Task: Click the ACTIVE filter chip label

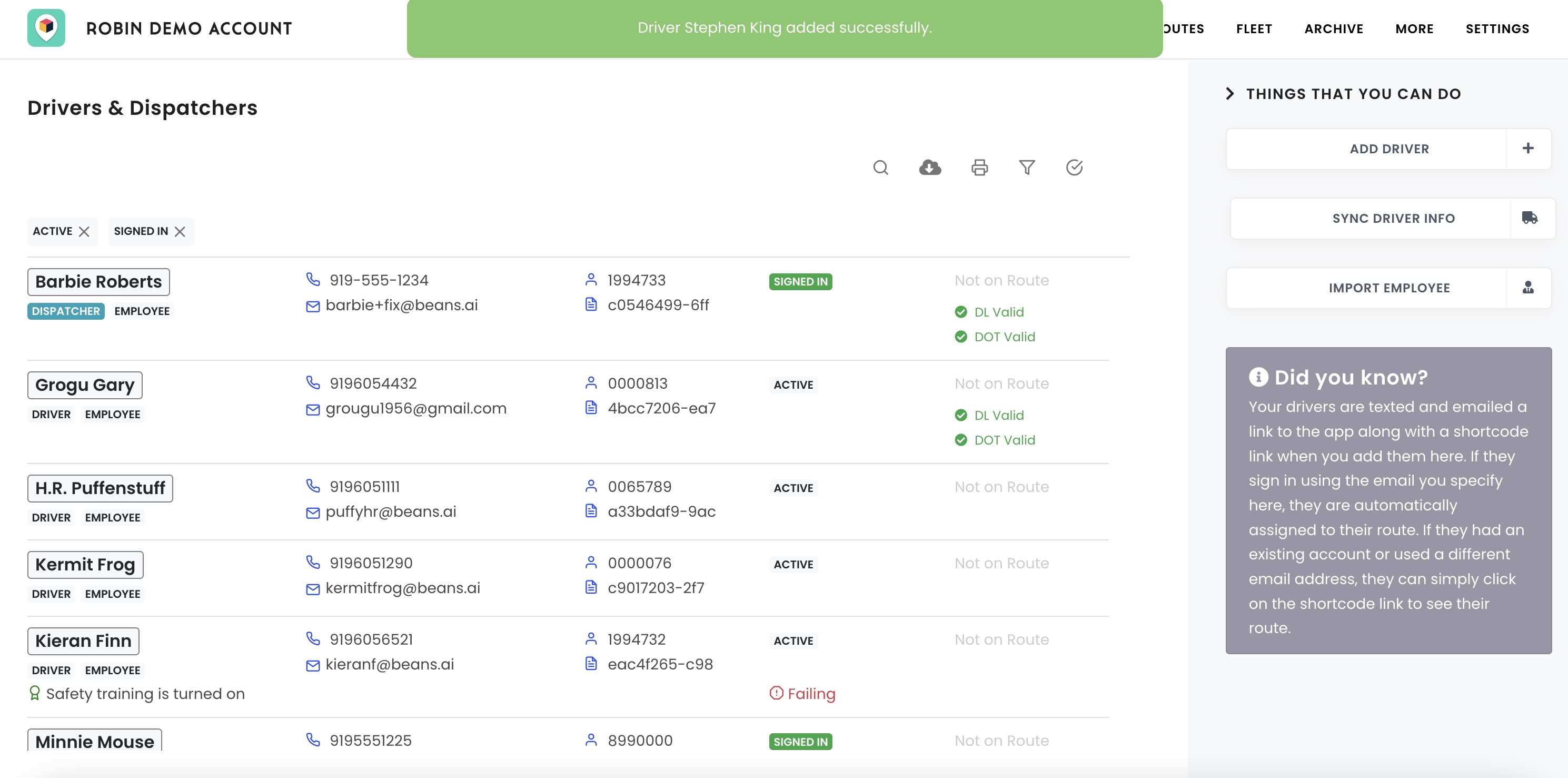Action: [52, 231]
